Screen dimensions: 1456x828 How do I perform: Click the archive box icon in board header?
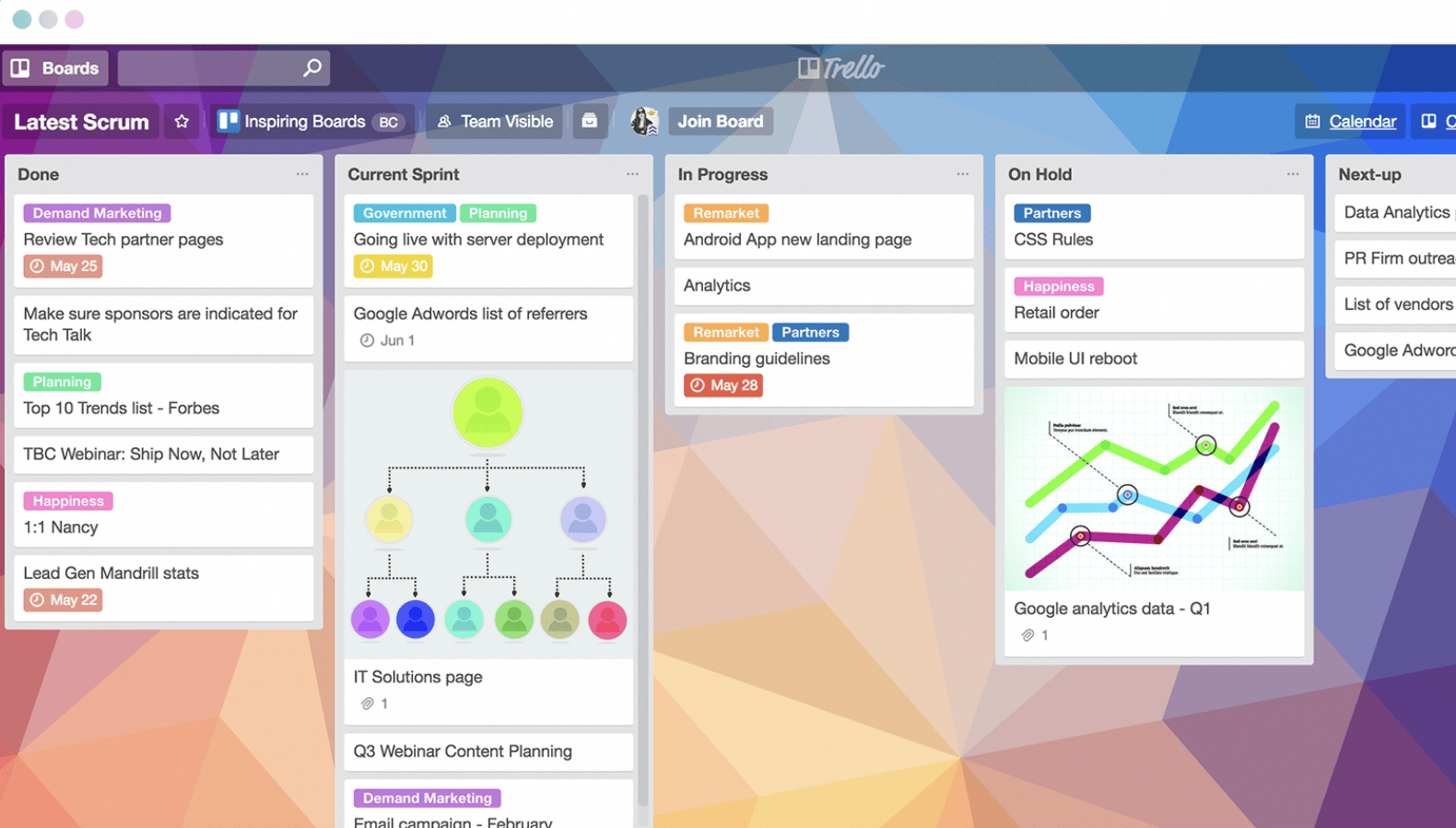(x=589, y=121)
